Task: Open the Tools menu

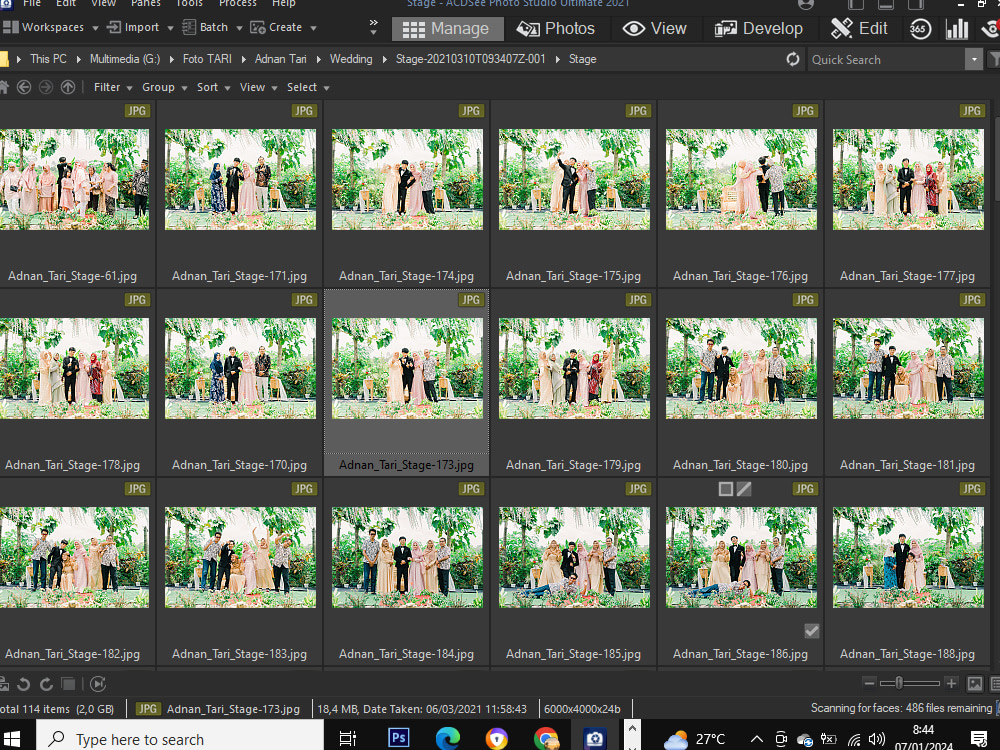Action: pyautogui.click(x=189, y=4)
